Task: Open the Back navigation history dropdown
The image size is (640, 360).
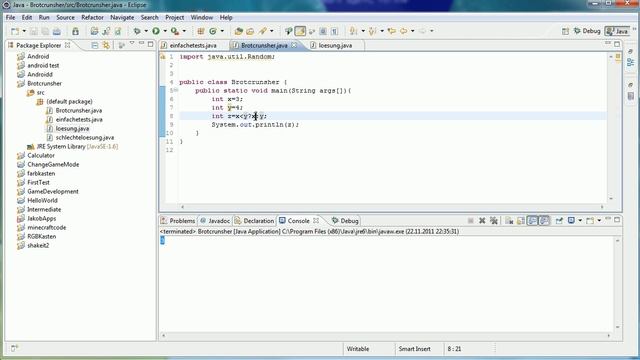Action: click(x=413, y=31)
